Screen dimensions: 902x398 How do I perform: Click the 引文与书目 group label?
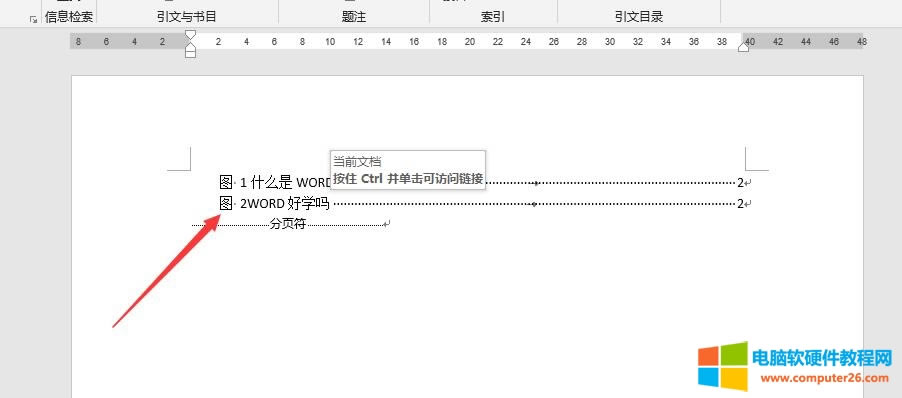(x=186, y=17)
